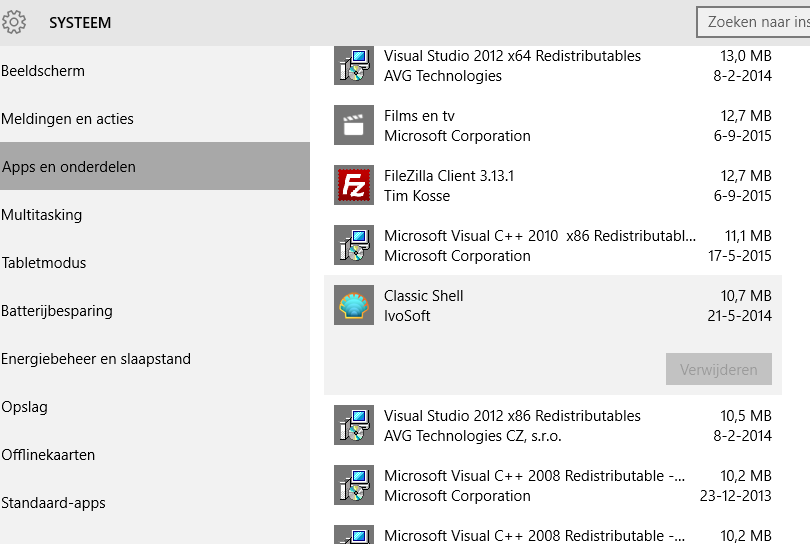Open Energiebeheer en slaapstand section
The image size is (810, 544).
(155, 359)
